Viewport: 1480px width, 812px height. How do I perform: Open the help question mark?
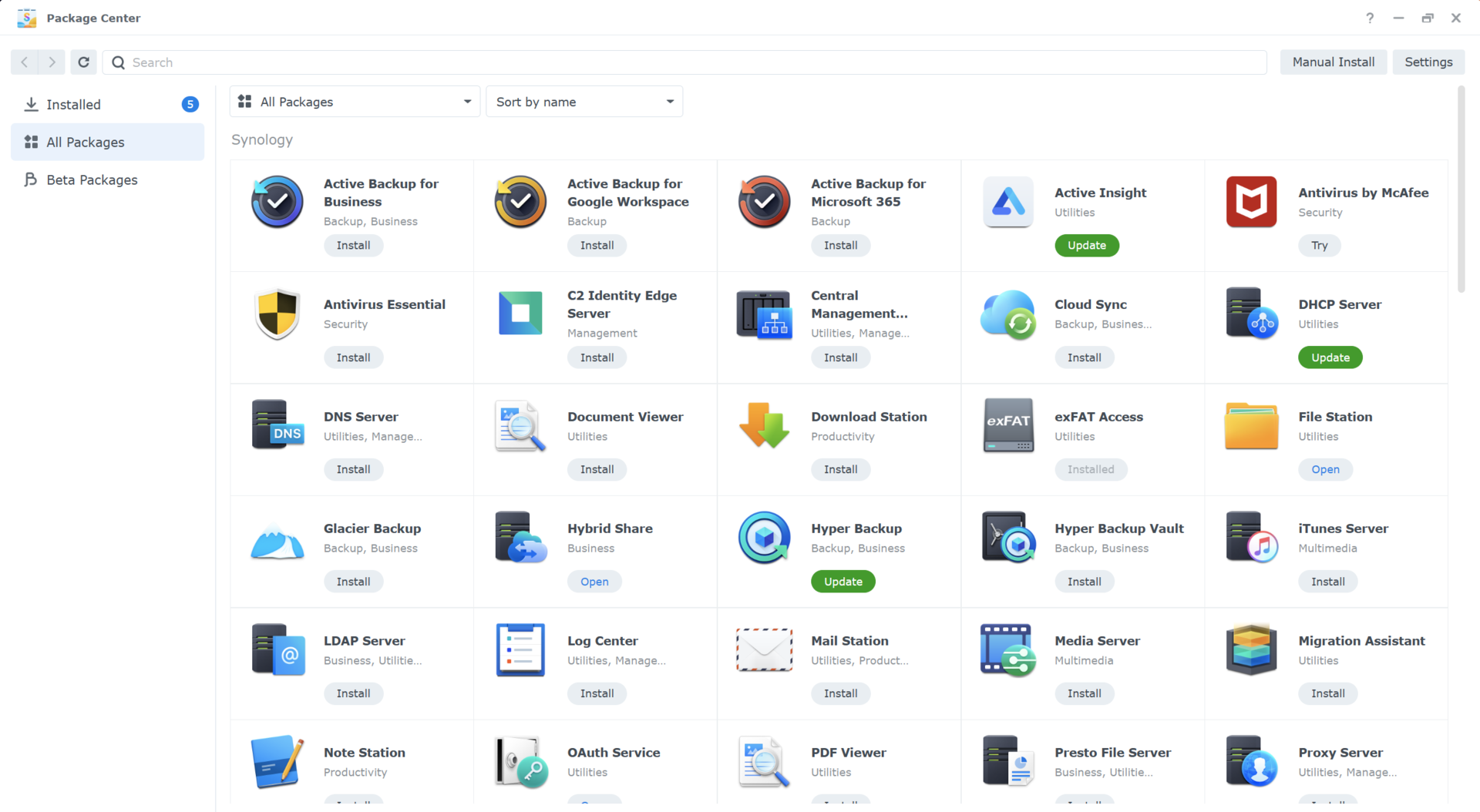point(1370,18)
